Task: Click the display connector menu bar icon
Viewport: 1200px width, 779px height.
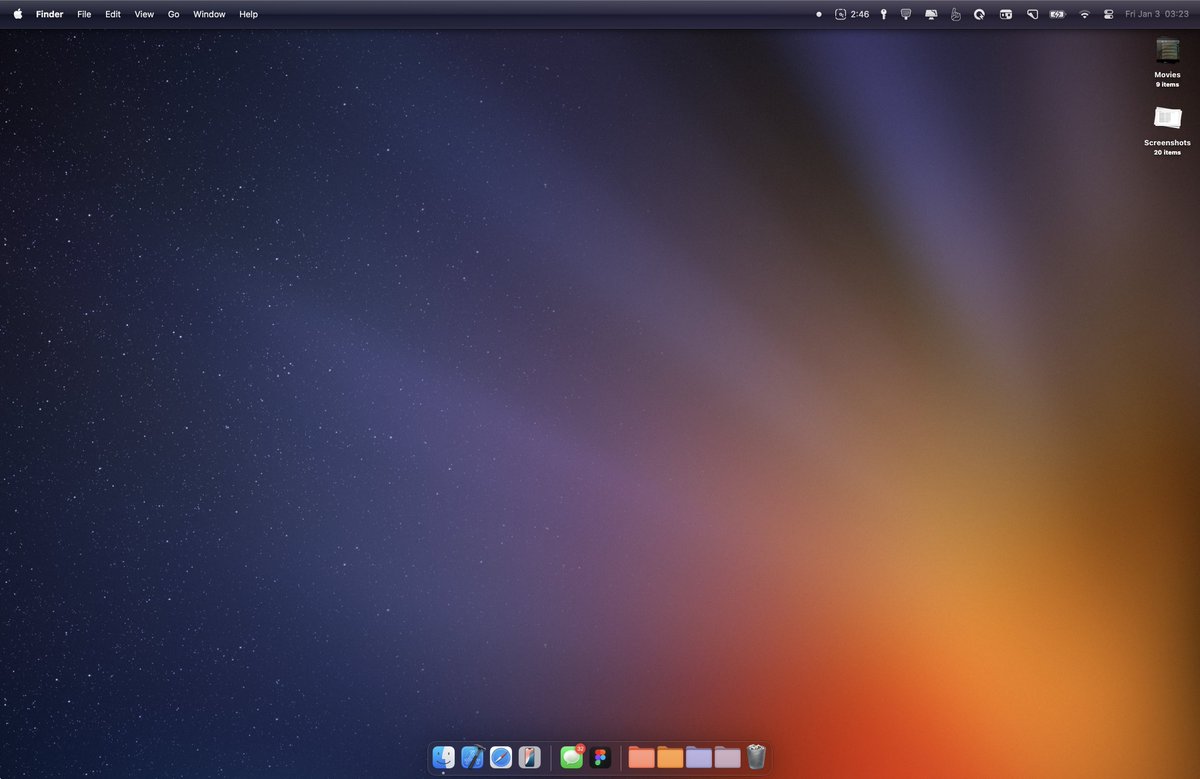Action: pyautogui.click(x=906, y=14)
